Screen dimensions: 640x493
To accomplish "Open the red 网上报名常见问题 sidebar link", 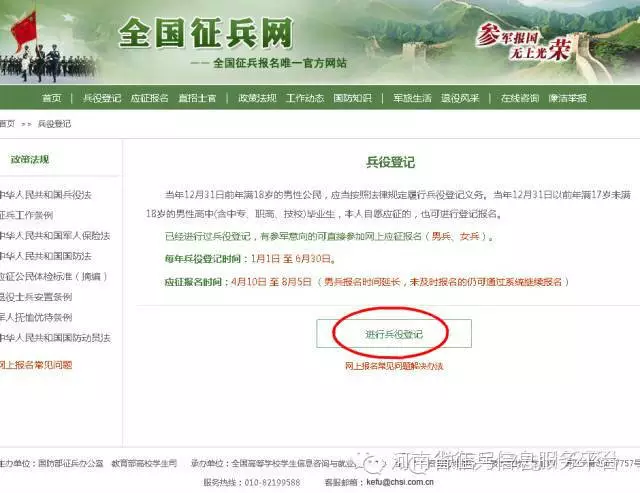I will click(x=36, y=365).
